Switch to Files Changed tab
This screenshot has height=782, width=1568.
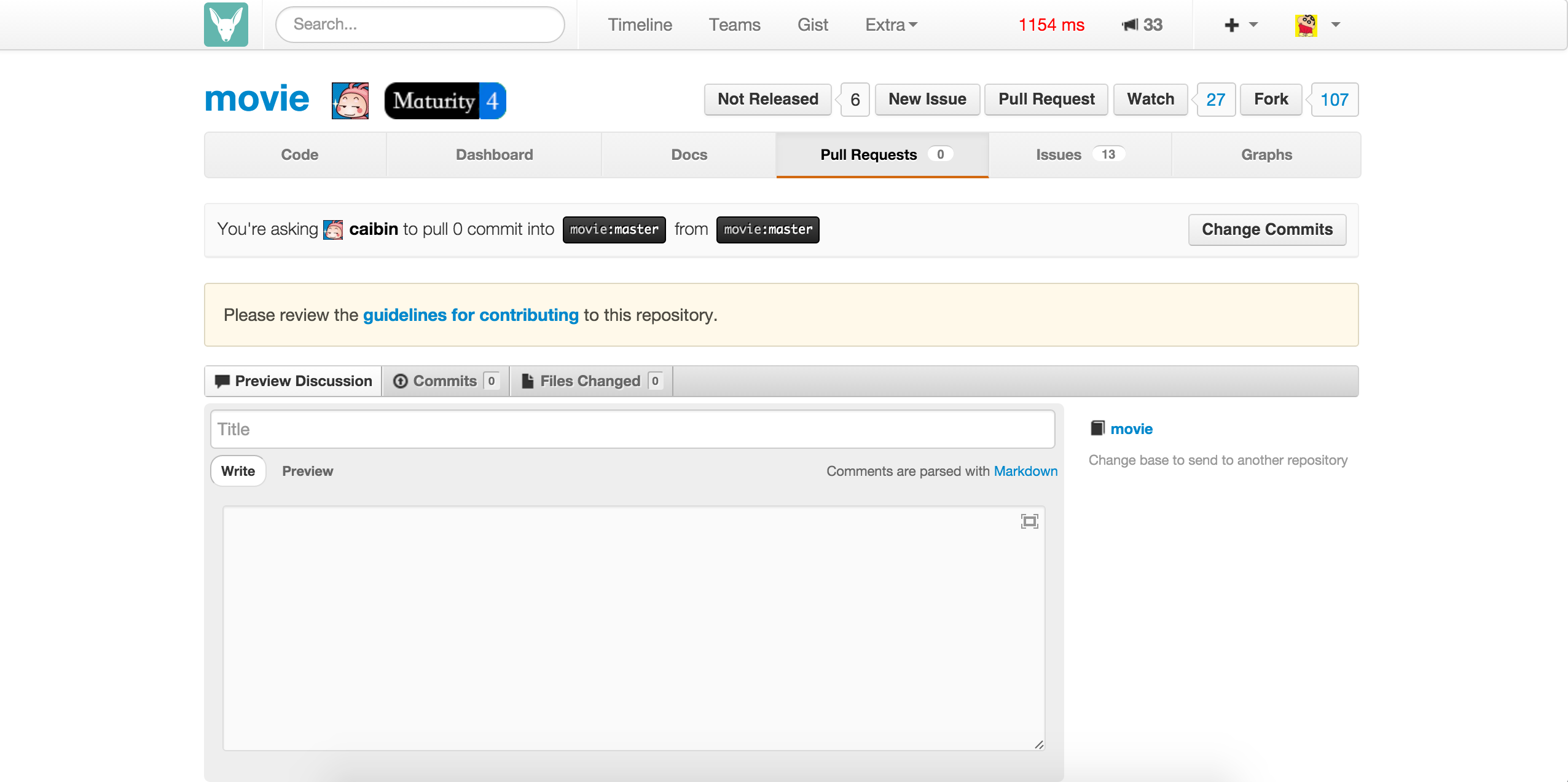(591, 381)
